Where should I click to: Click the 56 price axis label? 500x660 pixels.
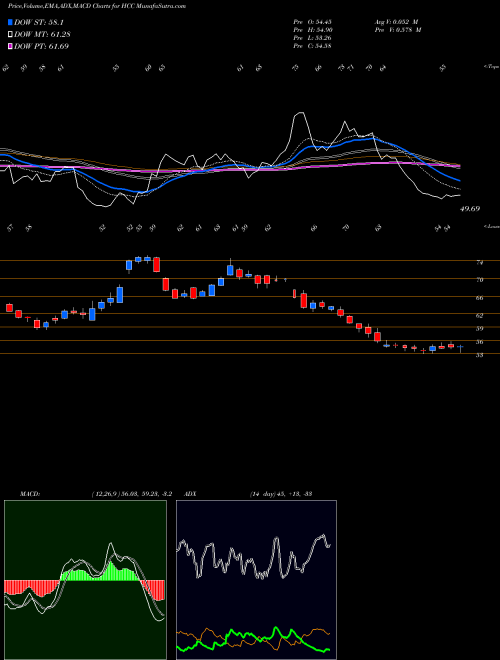tap(479, 342)
